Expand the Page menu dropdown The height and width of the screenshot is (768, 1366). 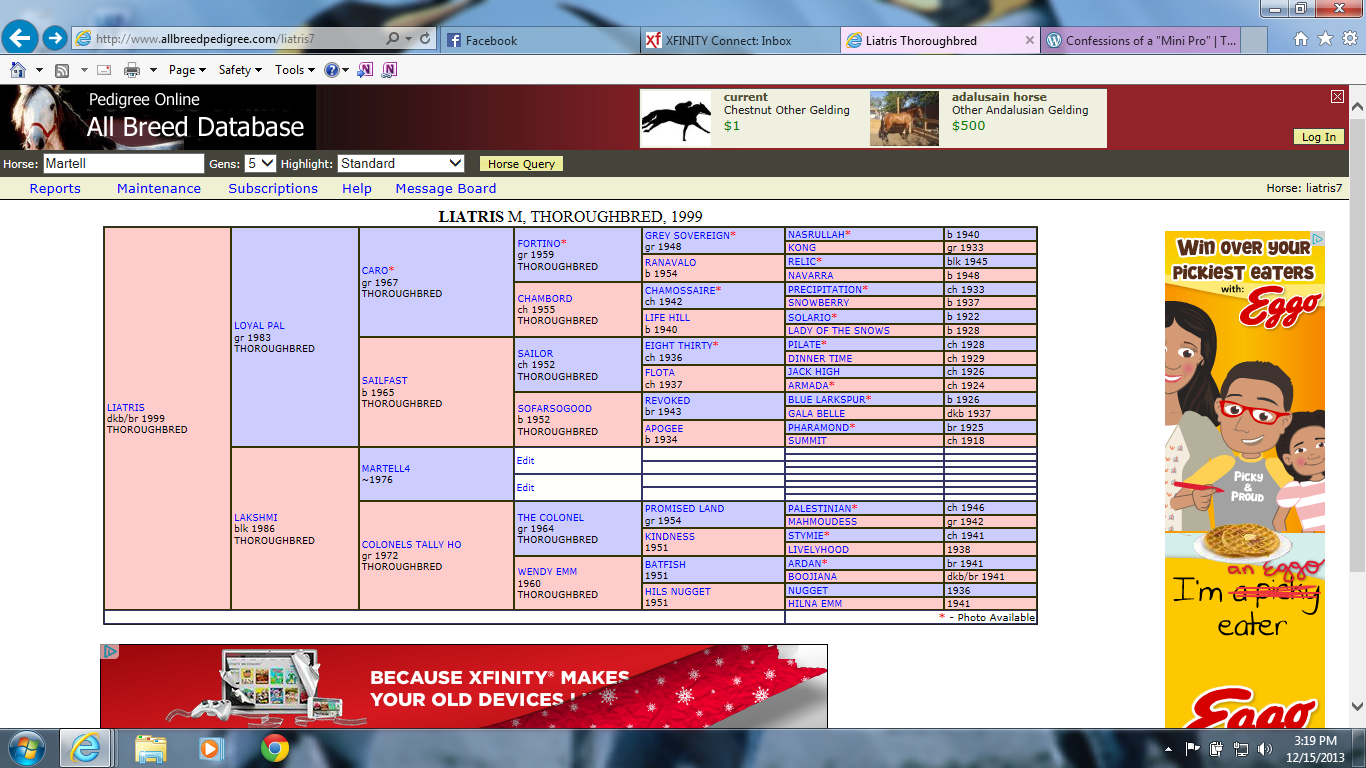coord(187,70)
